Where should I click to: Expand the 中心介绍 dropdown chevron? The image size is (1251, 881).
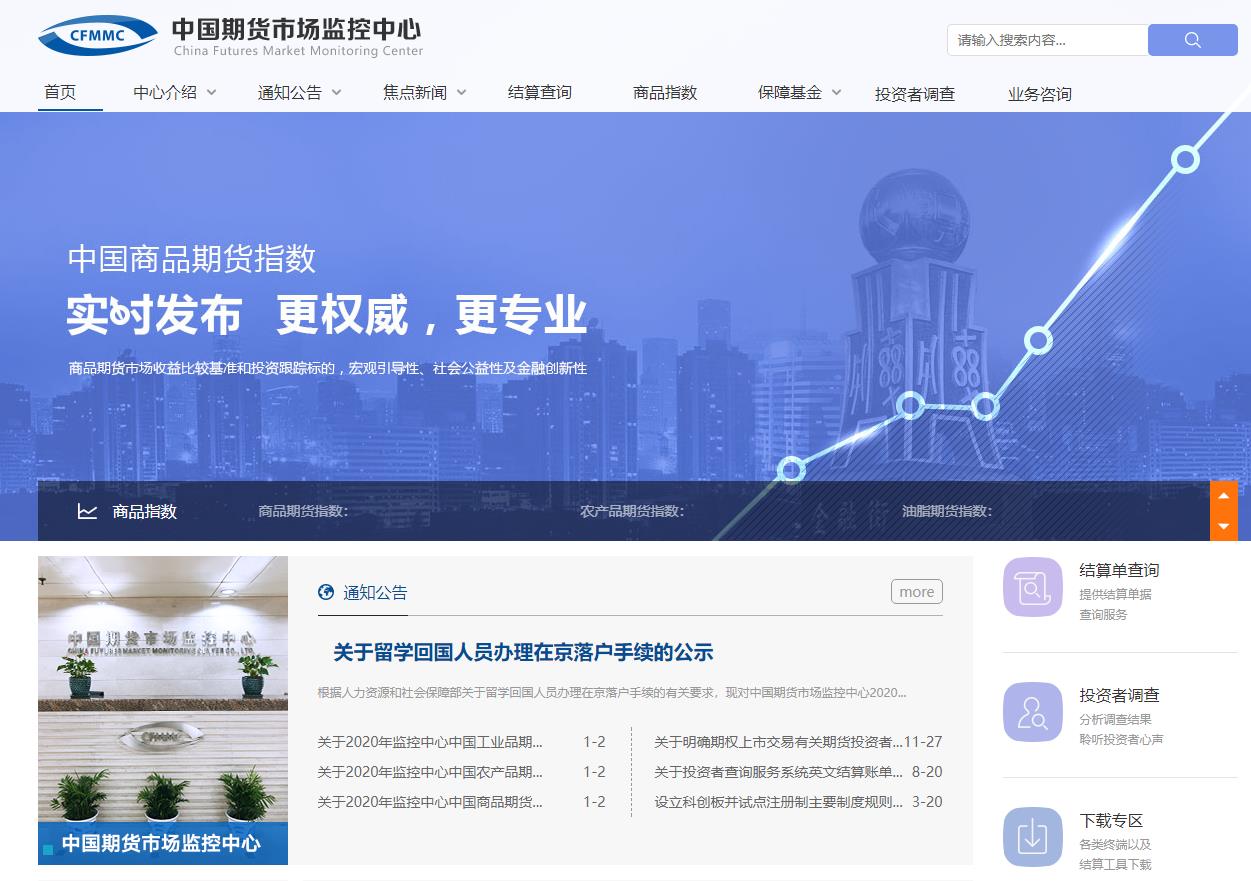click(212, 92)
